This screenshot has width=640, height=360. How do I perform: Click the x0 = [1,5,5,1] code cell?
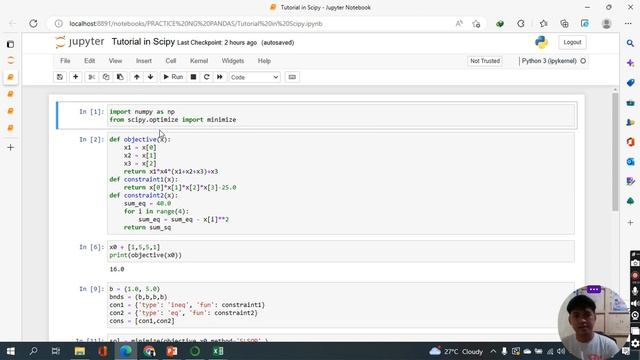pyautogui.click(x=341, y=251)
